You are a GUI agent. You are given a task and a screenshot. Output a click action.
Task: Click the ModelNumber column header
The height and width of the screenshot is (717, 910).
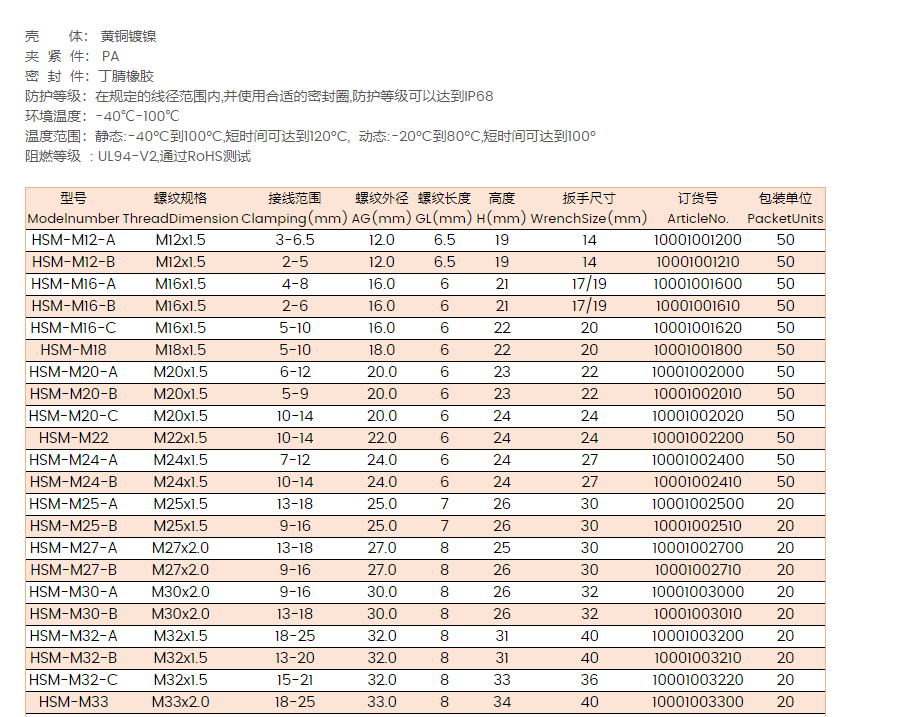tap(73, 218)
